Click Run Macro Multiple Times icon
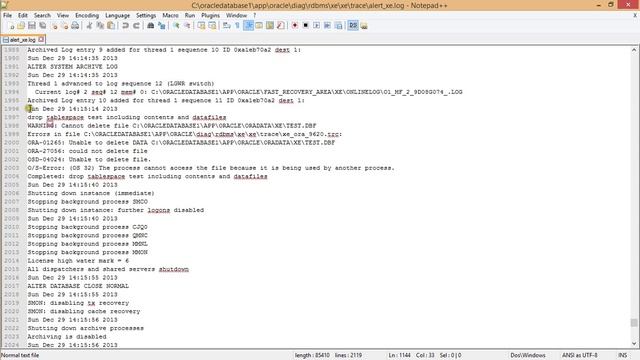Image resolution: width=640 pixels, height=360 pixels. click(327, 26)
